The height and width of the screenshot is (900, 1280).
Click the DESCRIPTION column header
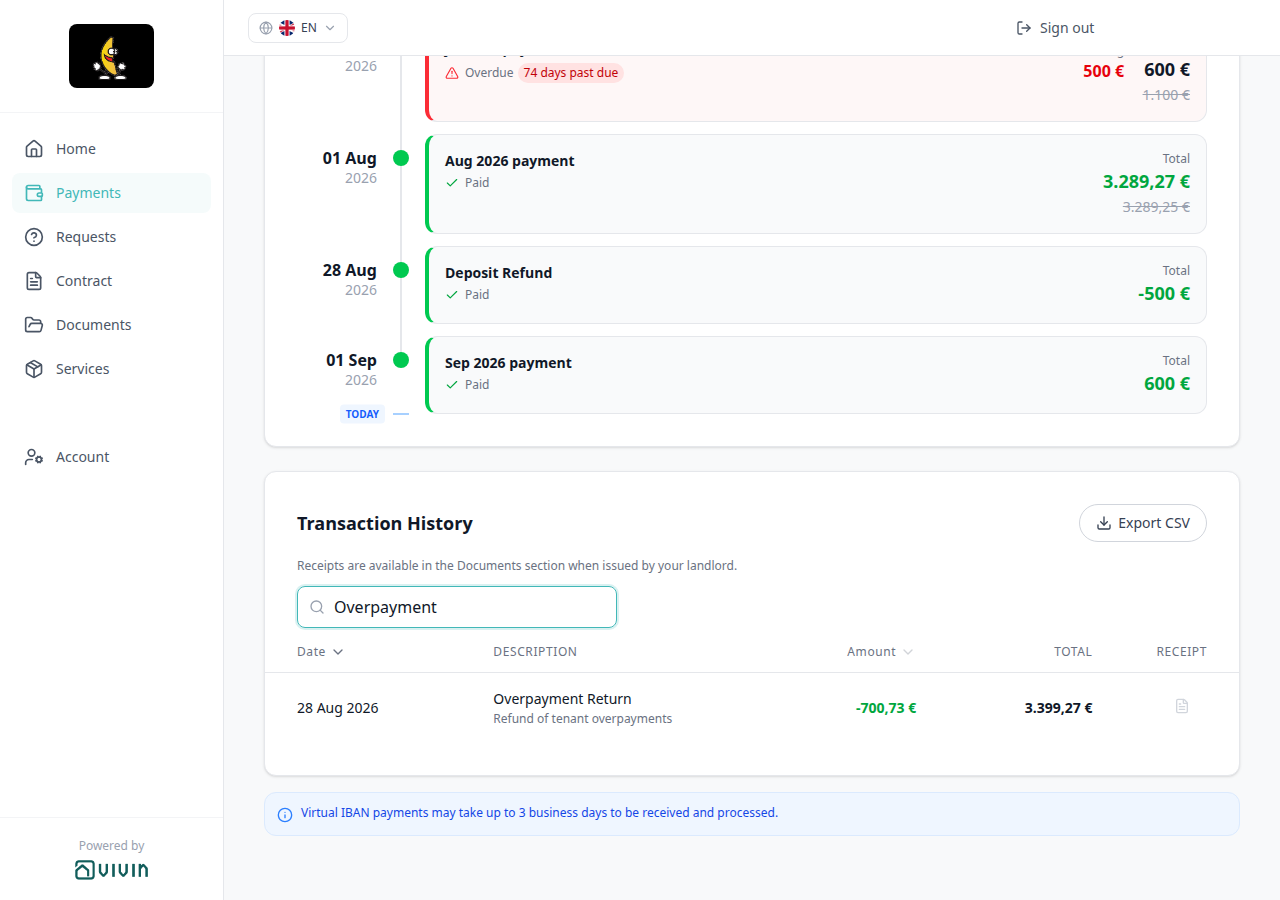click(535, 651)
